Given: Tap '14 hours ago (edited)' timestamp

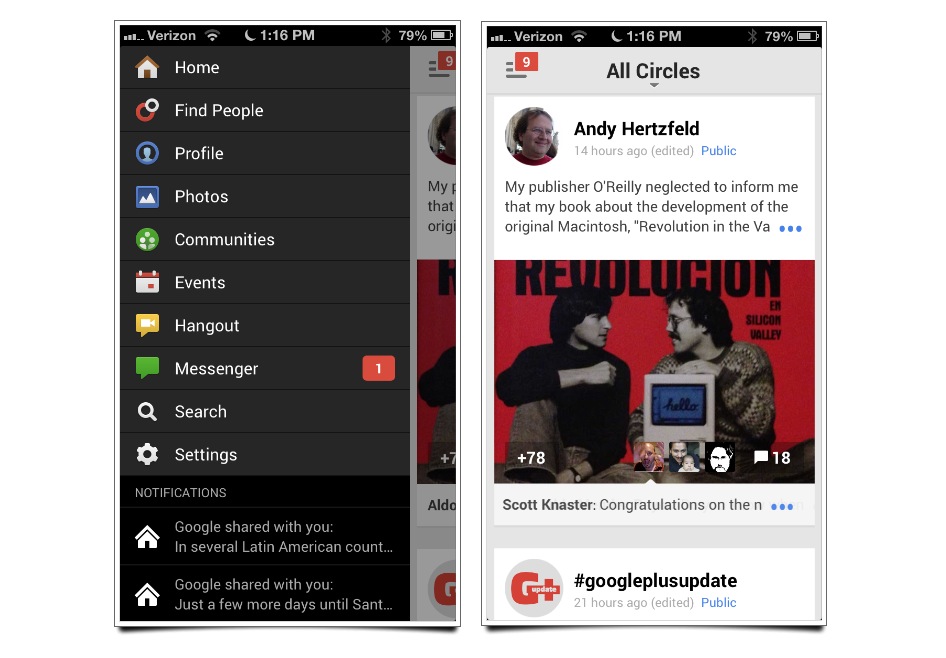Looking at the screenshot, I should click(x=633, y=151).
